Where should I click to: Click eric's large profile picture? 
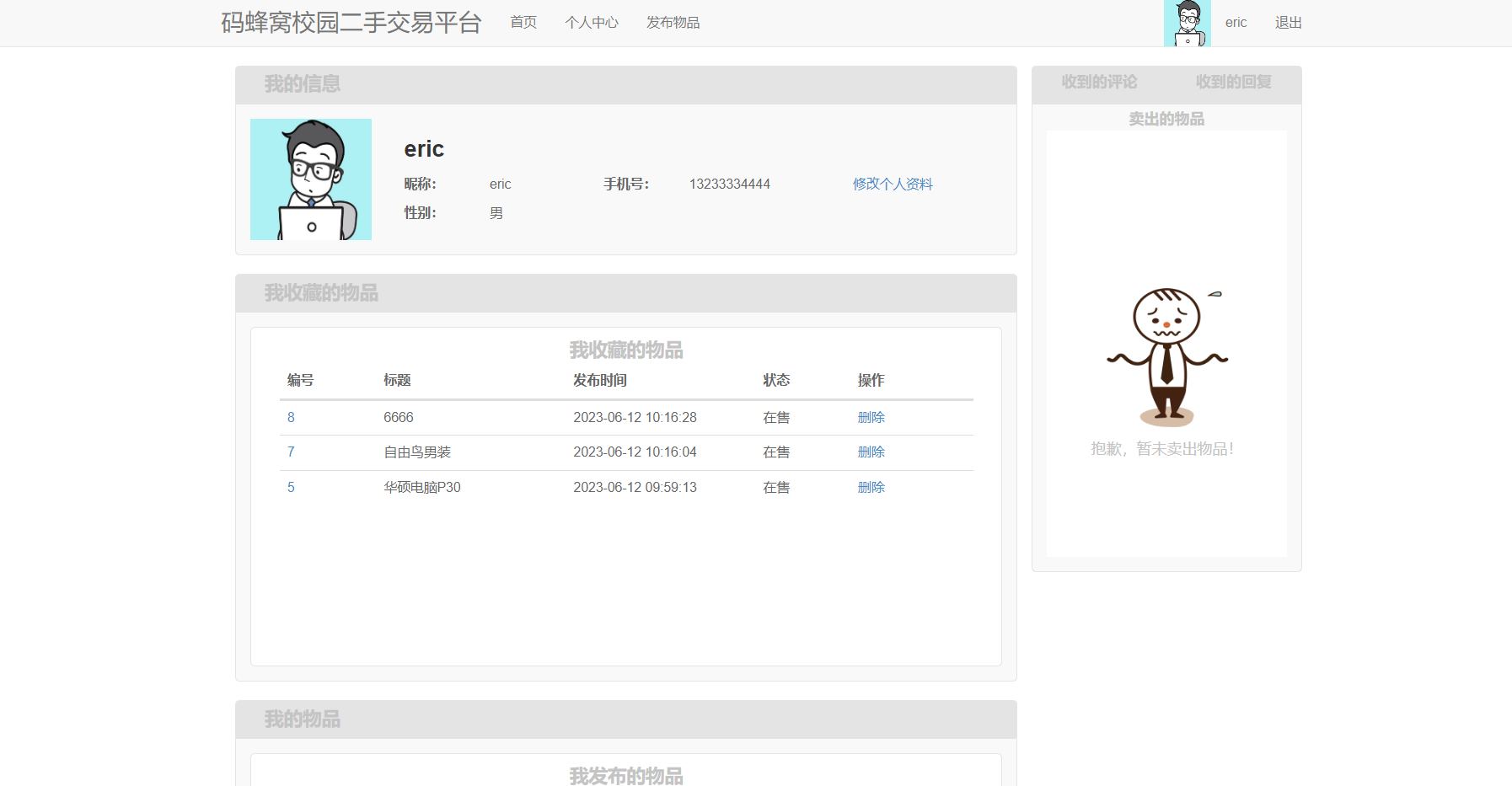click(x=311, y=179)
